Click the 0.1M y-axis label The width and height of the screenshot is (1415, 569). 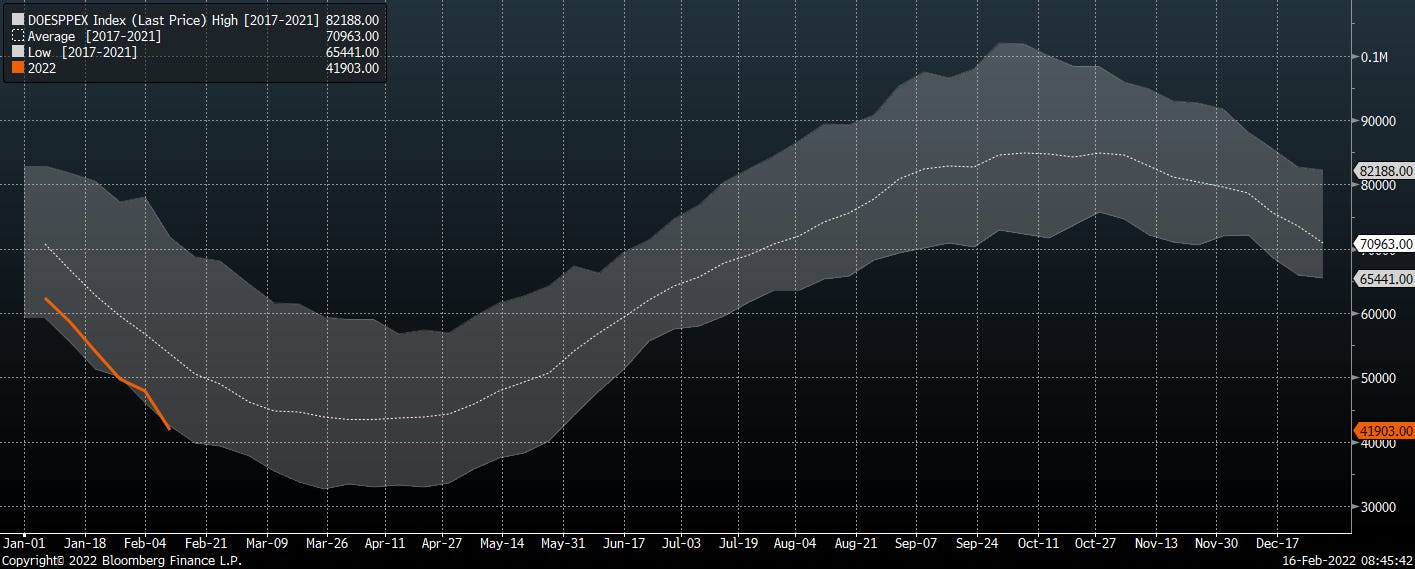(1374, 57)
